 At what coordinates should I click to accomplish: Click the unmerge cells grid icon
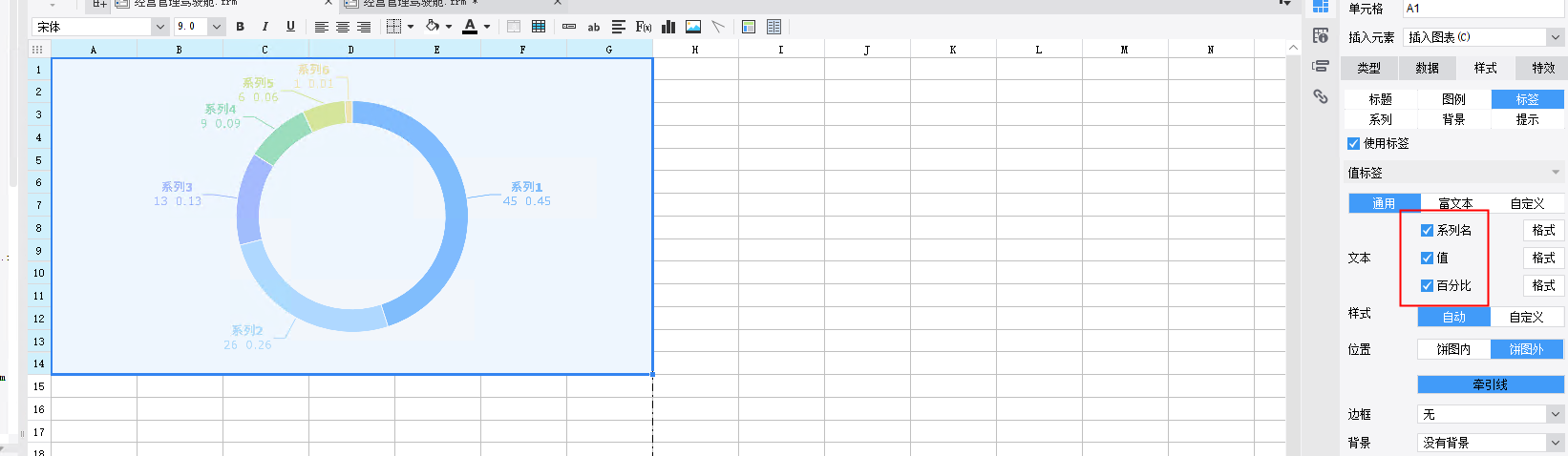click(539, 27)
